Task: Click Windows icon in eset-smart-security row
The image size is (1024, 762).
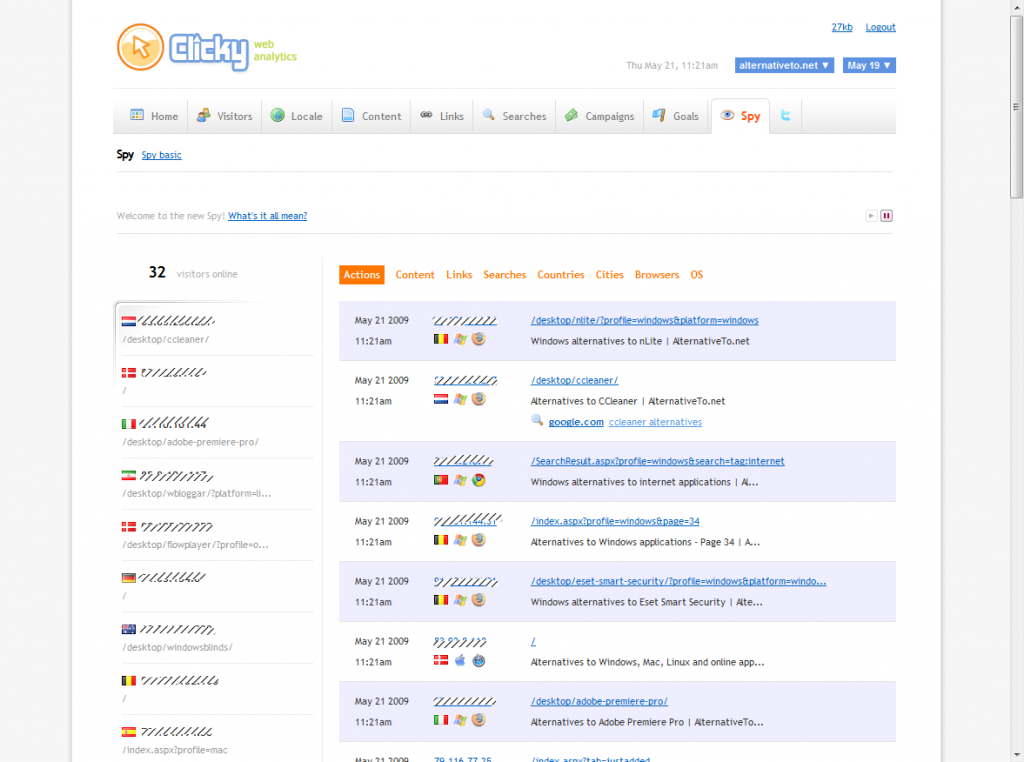Action: [x=460, y=600]
